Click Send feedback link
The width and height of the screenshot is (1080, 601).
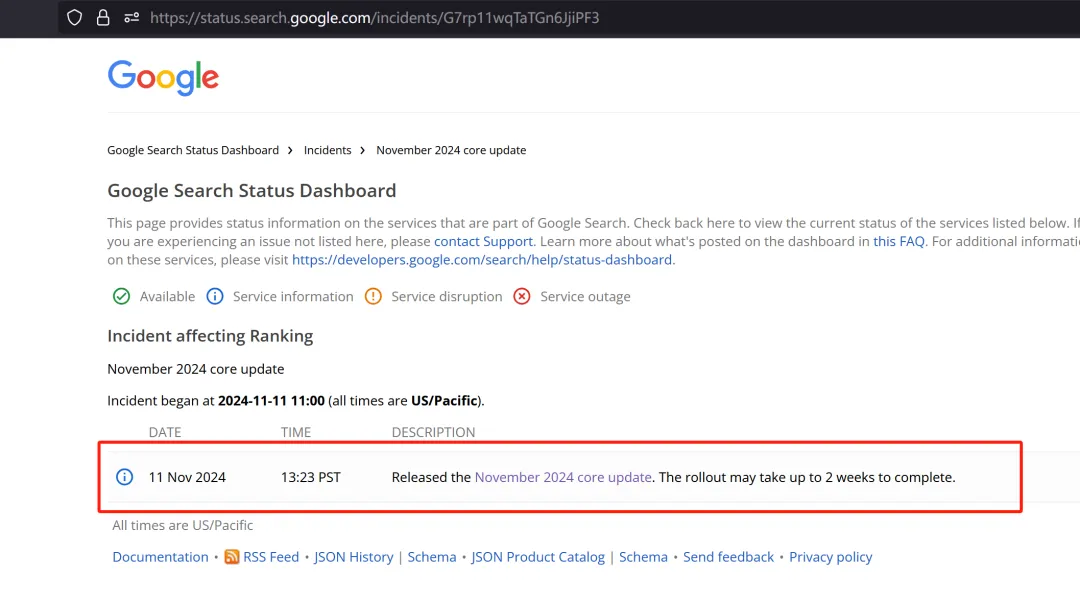point(729,557)
